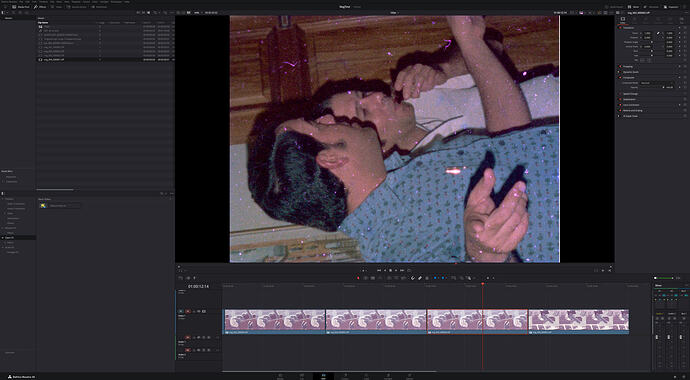Click the Stop transport button

[390, 270]
